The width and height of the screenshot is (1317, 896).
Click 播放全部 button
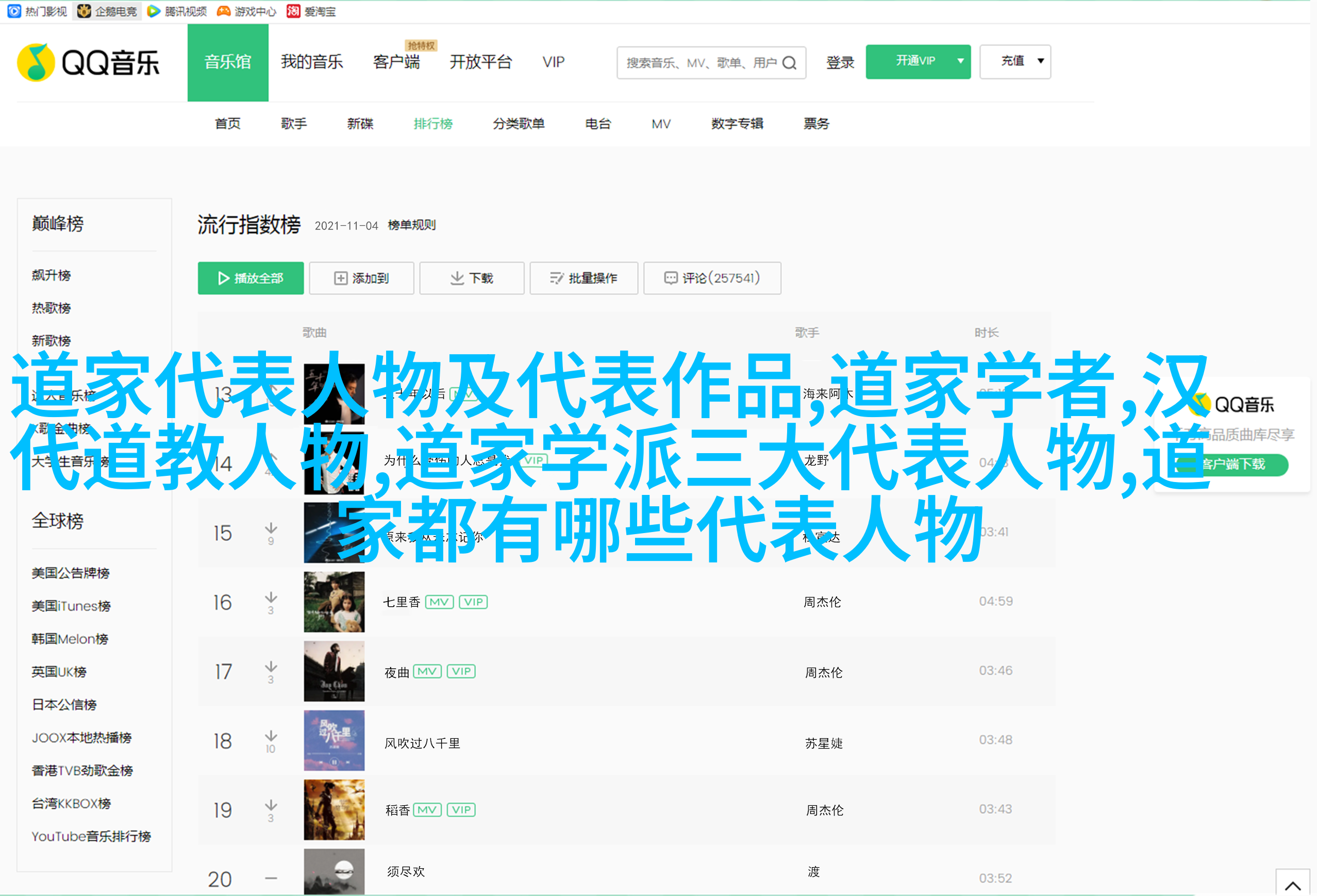(x=251, y=278)
